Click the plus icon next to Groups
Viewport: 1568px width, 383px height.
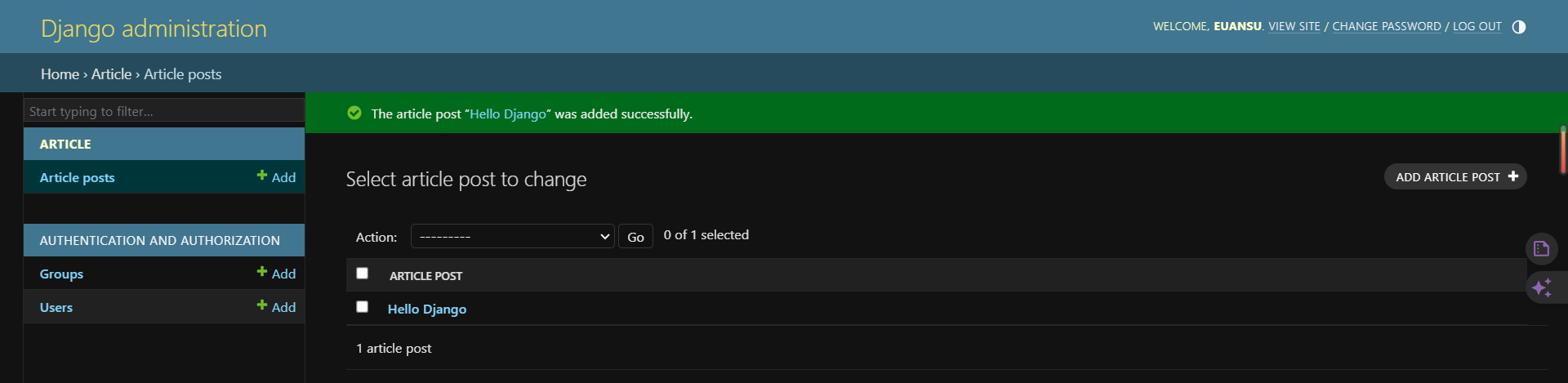point(262,272)
